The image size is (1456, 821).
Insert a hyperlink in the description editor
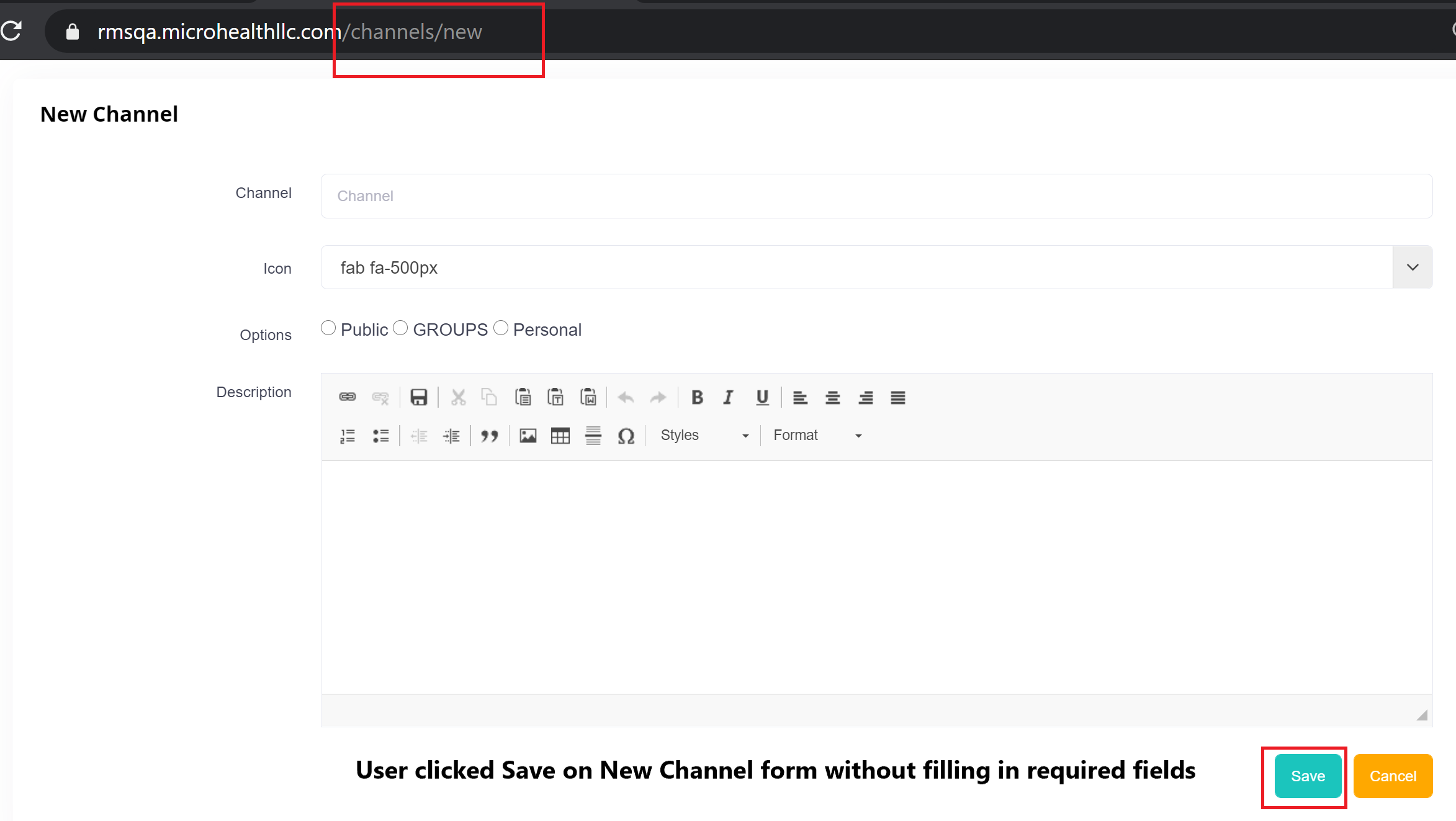[x=347, y=397]
